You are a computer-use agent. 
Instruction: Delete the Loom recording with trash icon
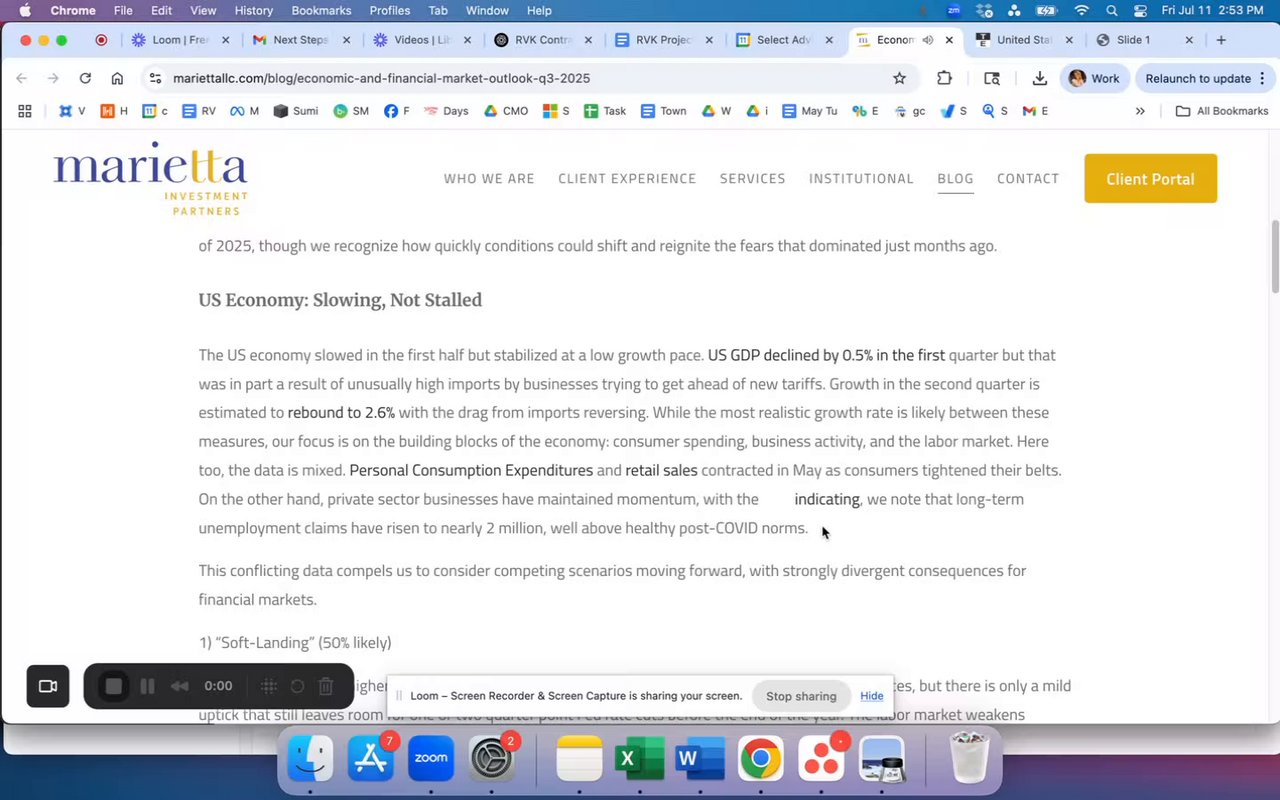[326, 686]
